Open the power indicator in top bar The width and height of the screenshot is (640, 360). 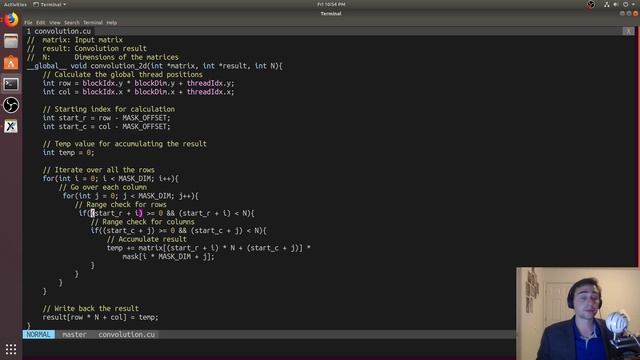[x=625, y=4]
